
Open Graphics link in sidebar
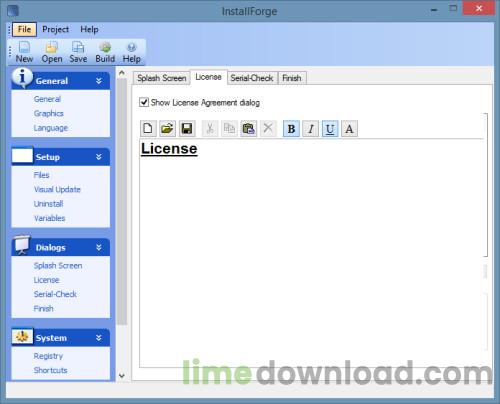coord(49,113)
